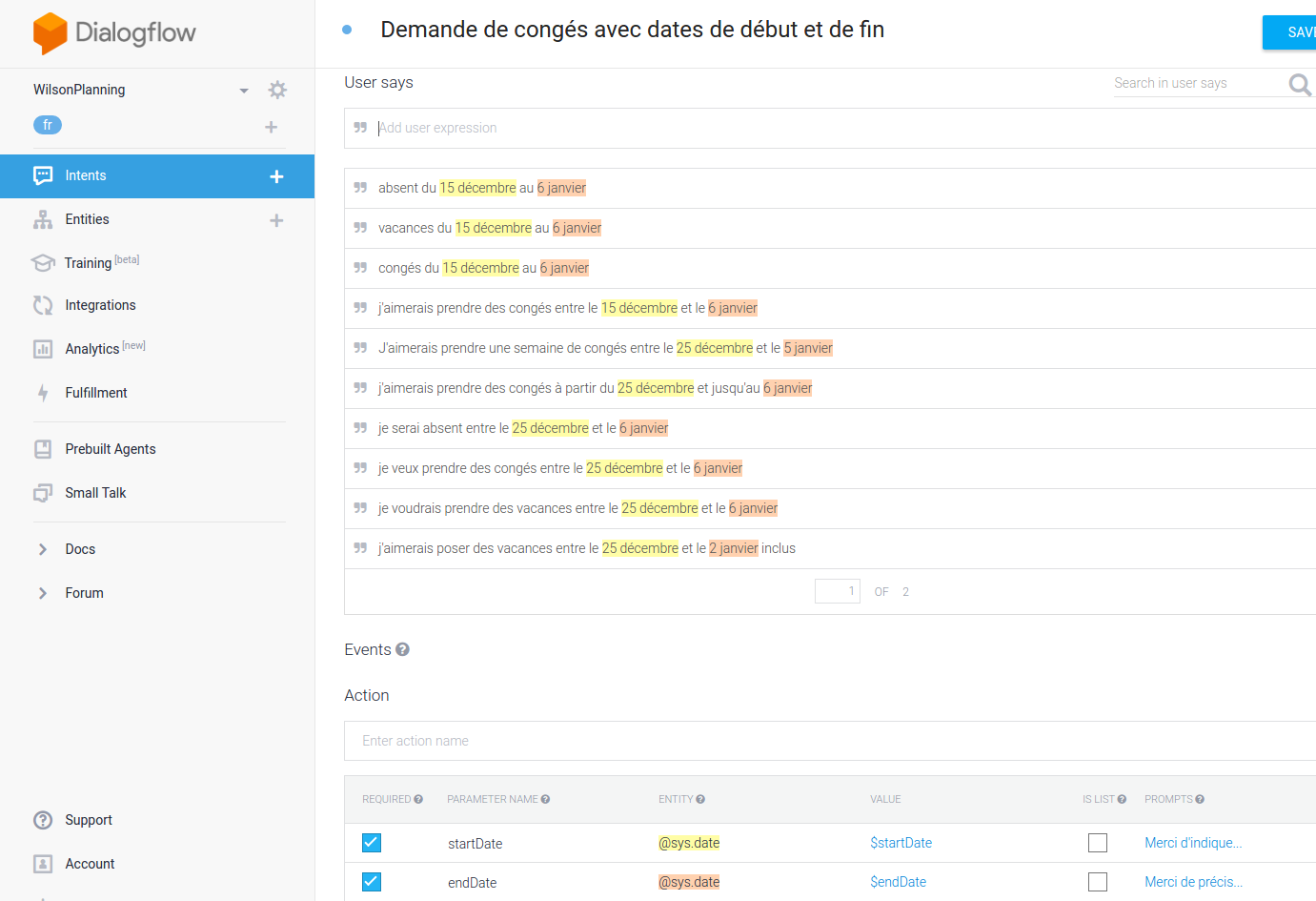Click the plus icon to create intent
Viewport: 1316px width, 901px height.
[276, 176]
